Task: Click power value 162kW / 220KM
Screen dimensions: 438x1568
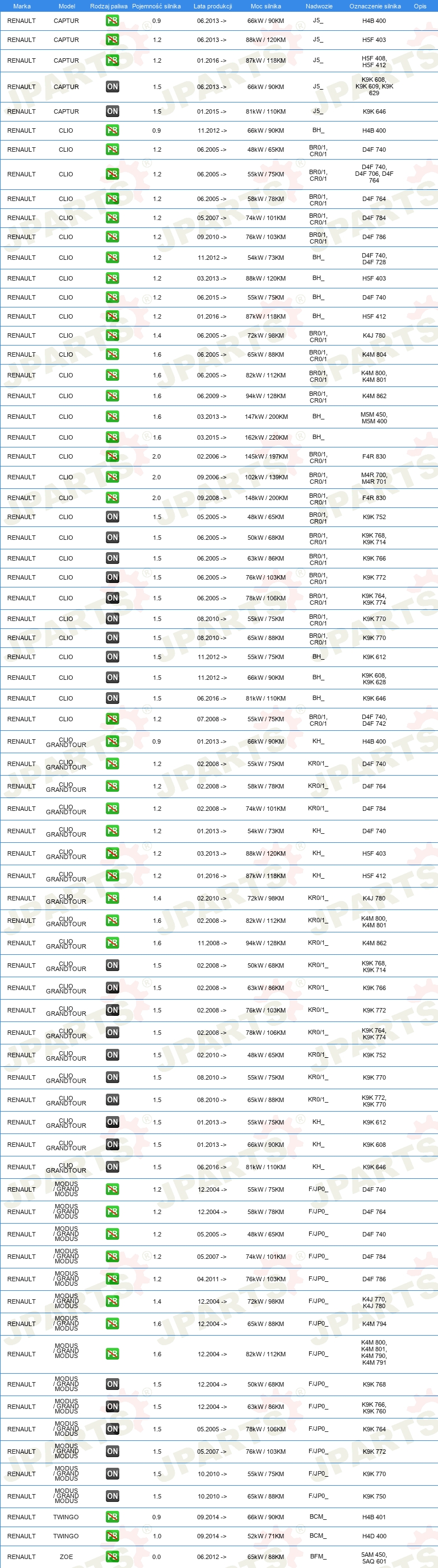Action: point(266,437)
